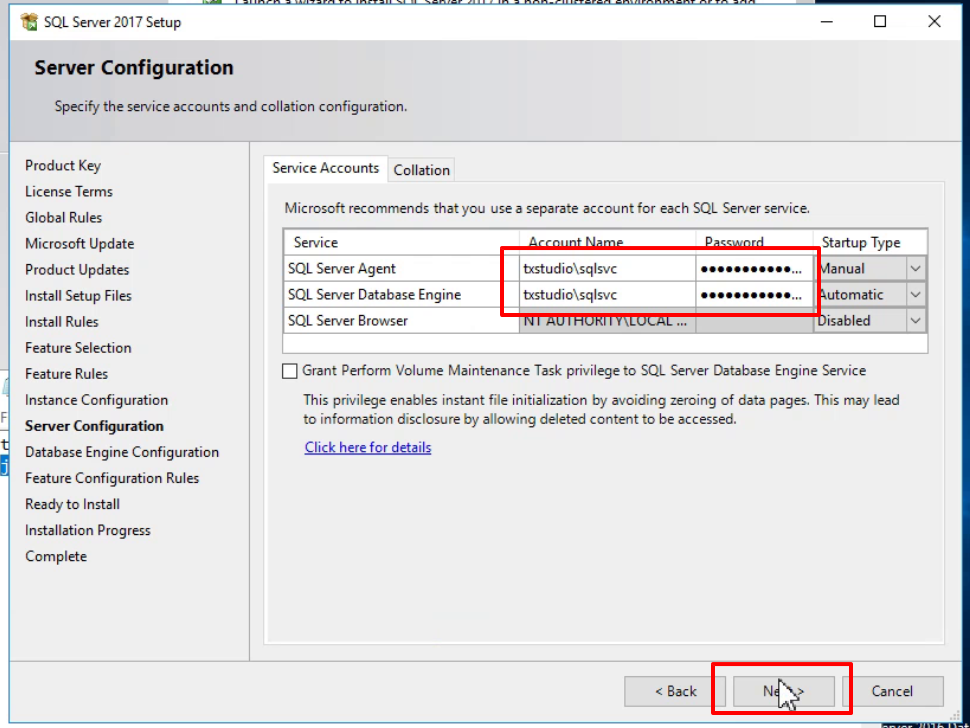
Task: Open Startup Type dropdown for SQL Server Browser
Action: (x=916, y=320)
